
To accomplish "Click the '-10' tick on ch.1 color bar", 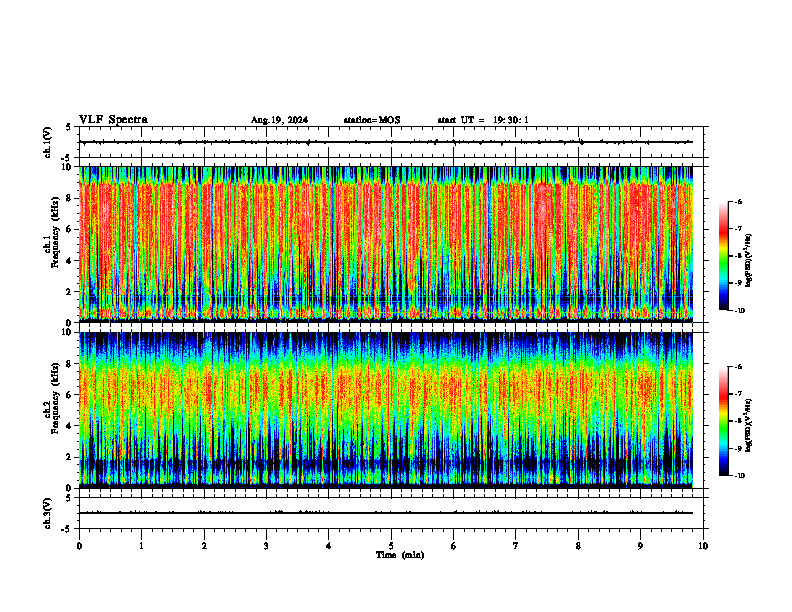I will [x=739, y=311].
